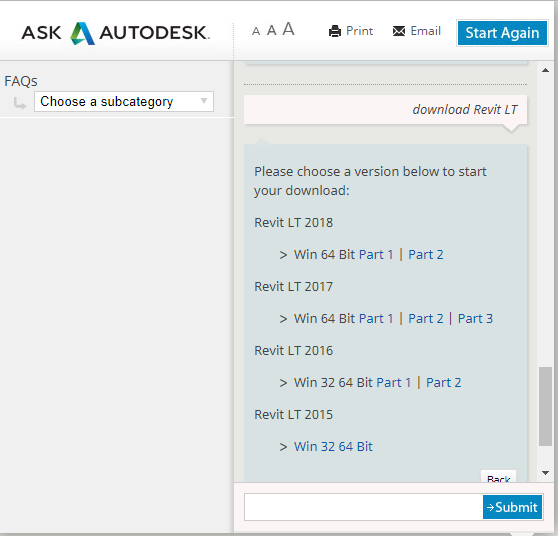Click the Email envelope icon
This screenshot has width=558, height=536.
point(399,31)
